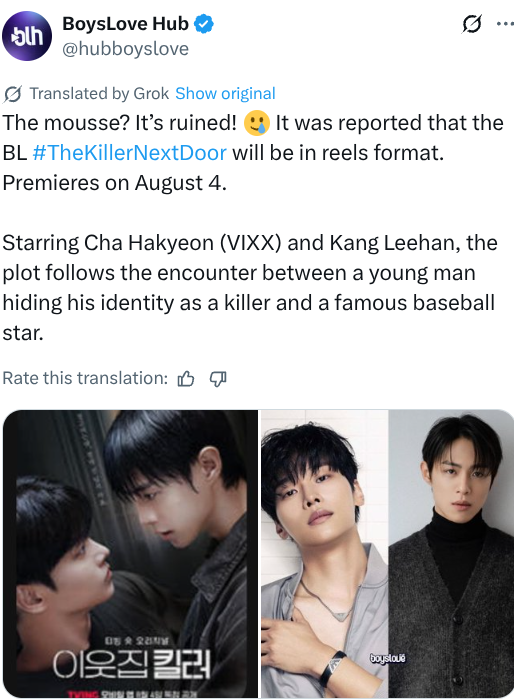Click the post text paragraph about Cha Hakyeon
This screenshot has height=699, width=514.
250,288
